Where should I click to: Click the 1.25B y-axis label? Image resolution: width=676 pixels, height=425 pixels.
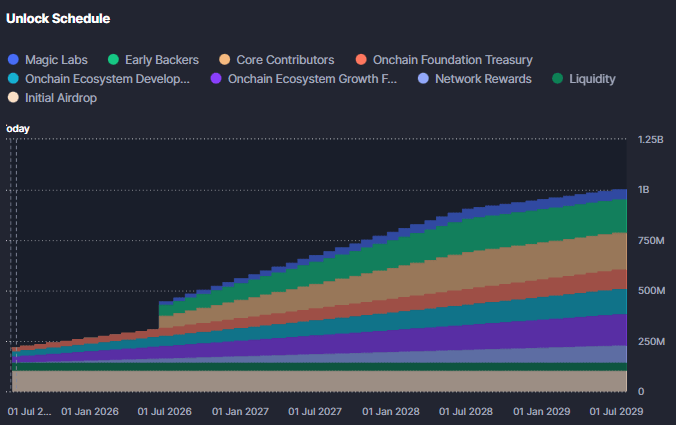click(x=650, y=140)
